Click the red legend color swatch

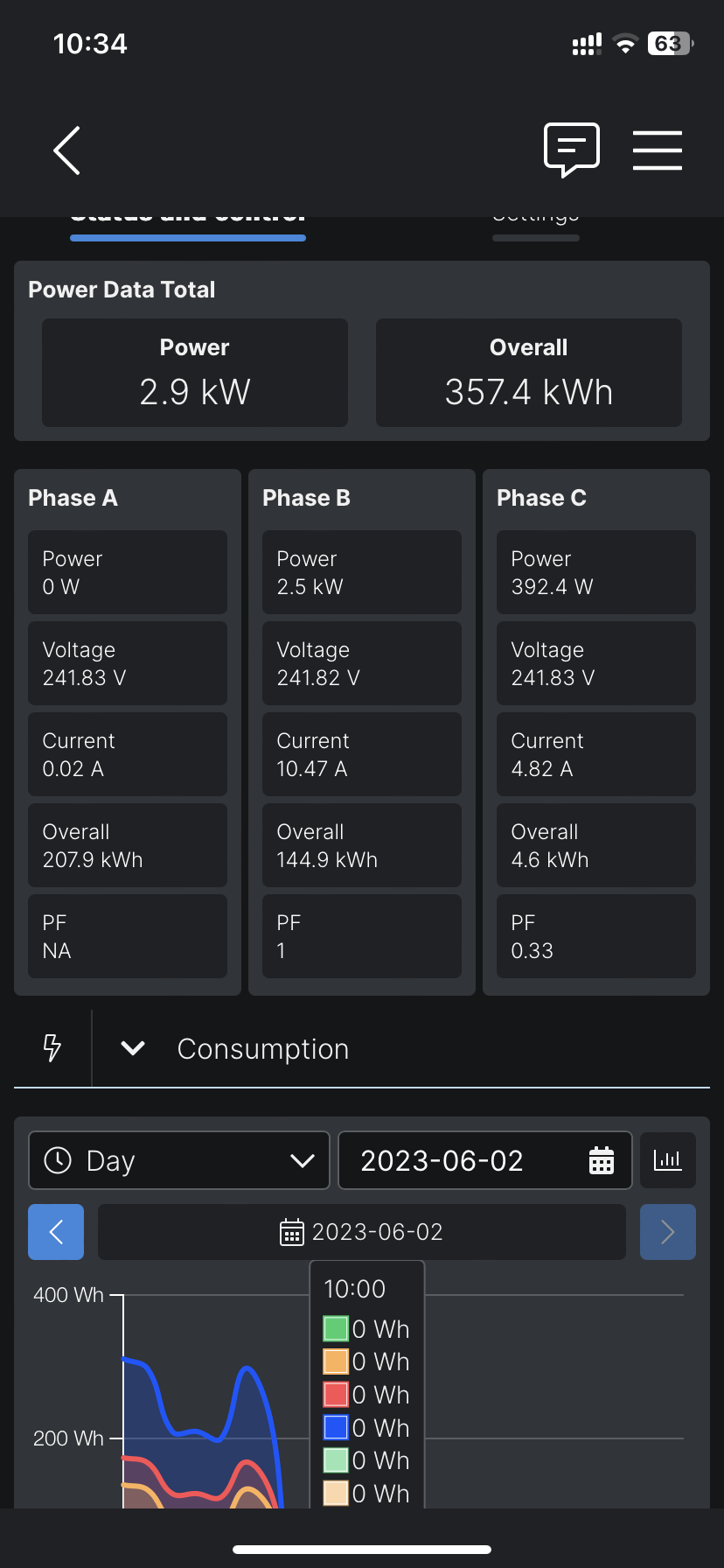coord(336,1395)
